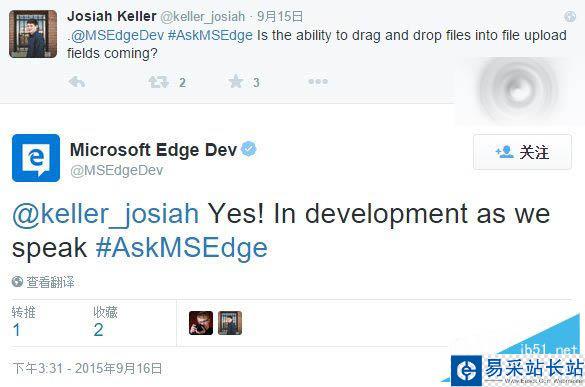Open the first liker avatar holding a camera
This screenshot has width=585, height=387.
point(201,323)
